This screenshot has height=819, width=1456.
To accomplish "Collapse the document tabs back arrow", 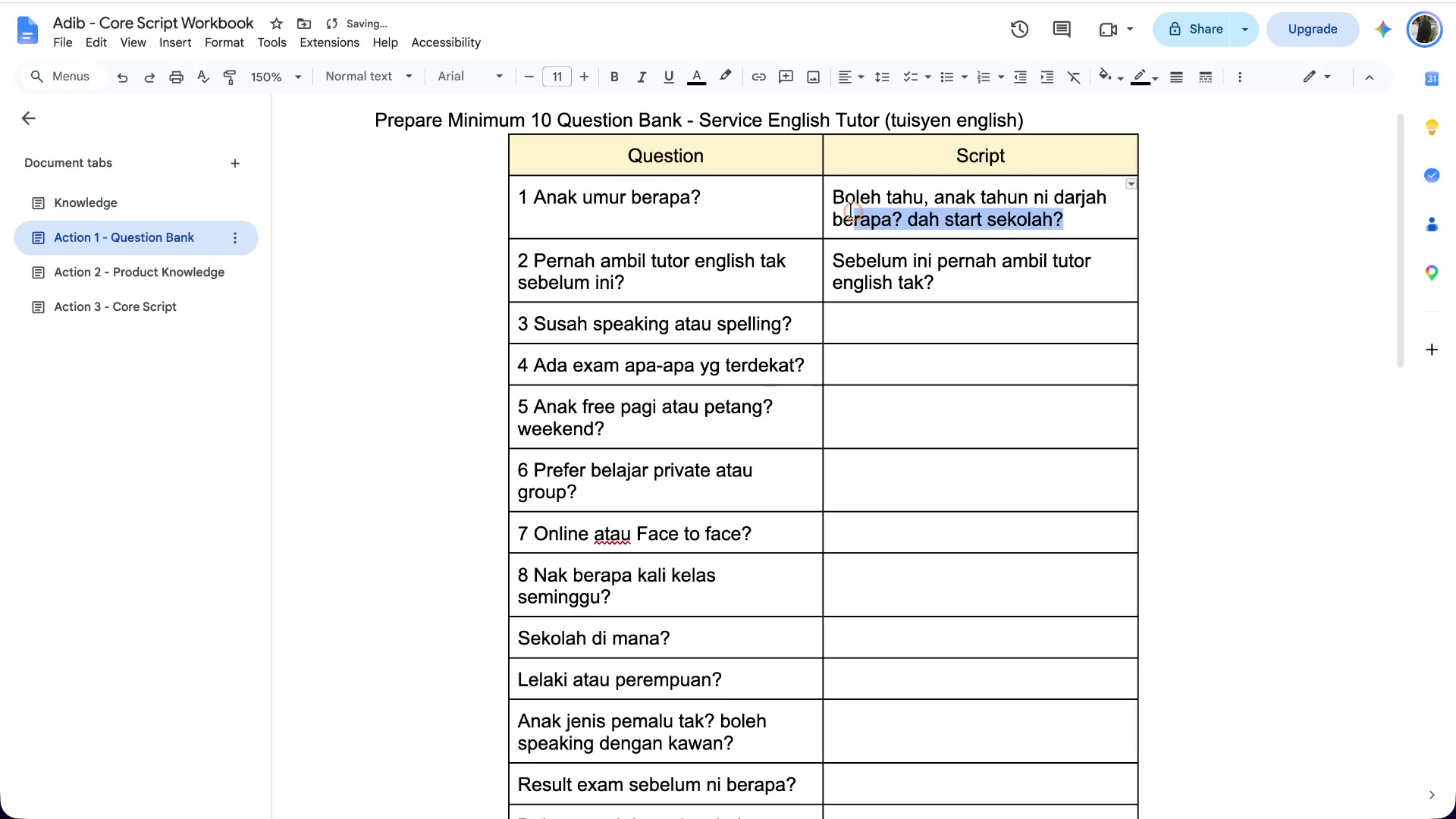I will point(29,118).
